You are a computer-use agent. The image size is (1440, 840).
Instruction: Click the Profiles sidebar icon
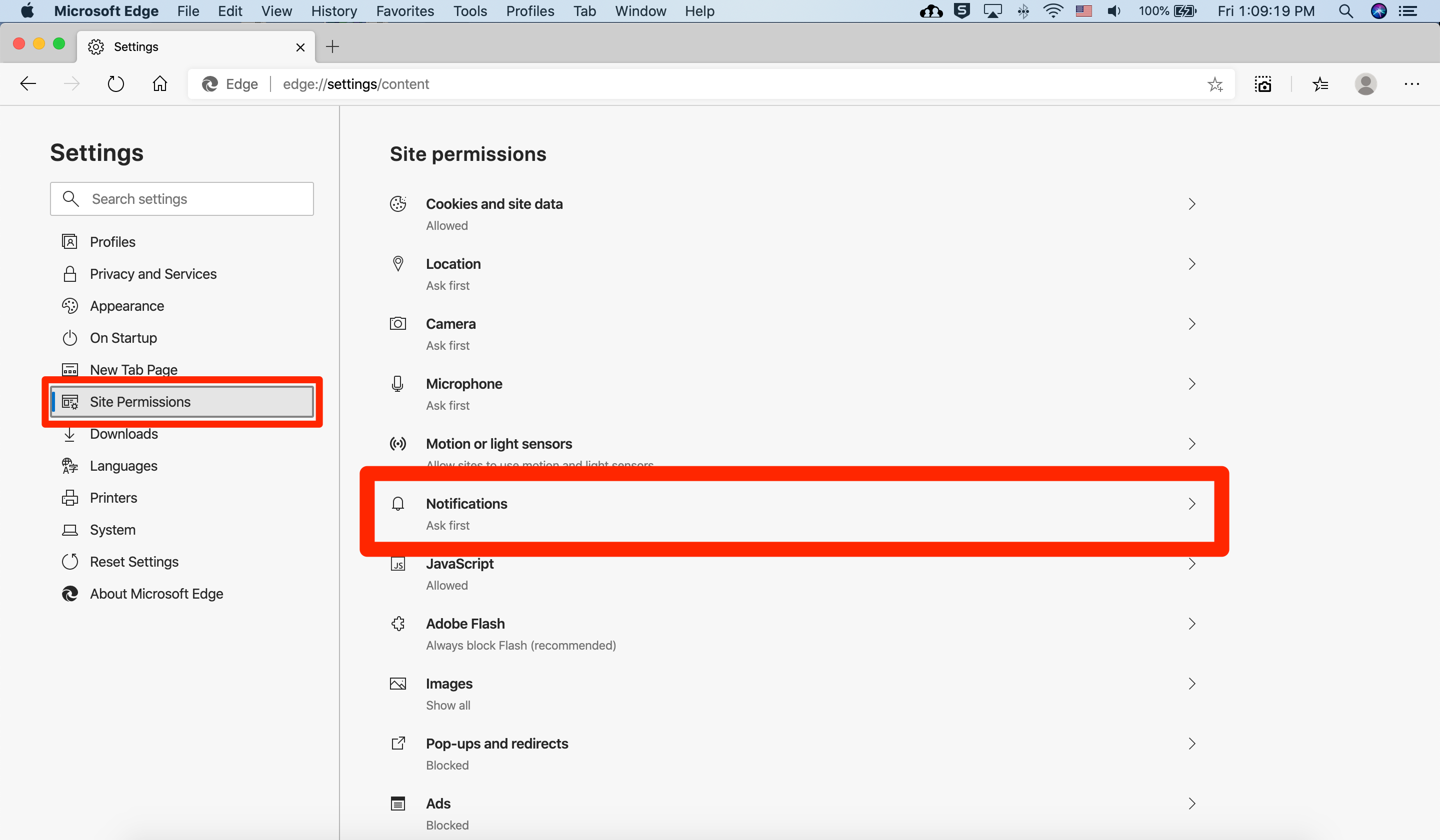tap(69, 241)
